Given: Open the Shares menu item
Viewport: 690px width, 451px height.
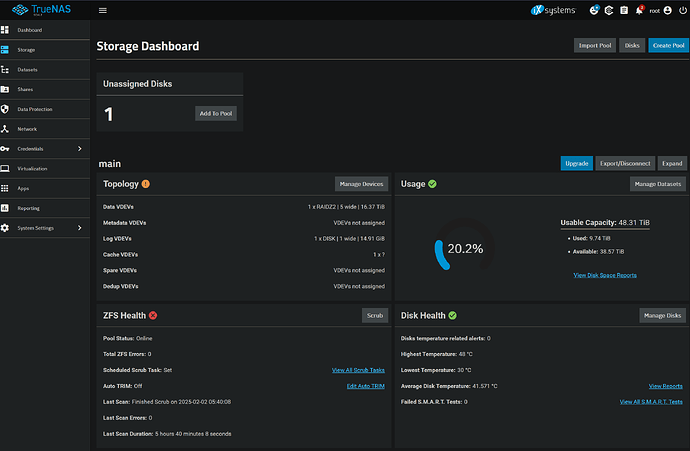Looking at the screenshot, I should 45,89.
